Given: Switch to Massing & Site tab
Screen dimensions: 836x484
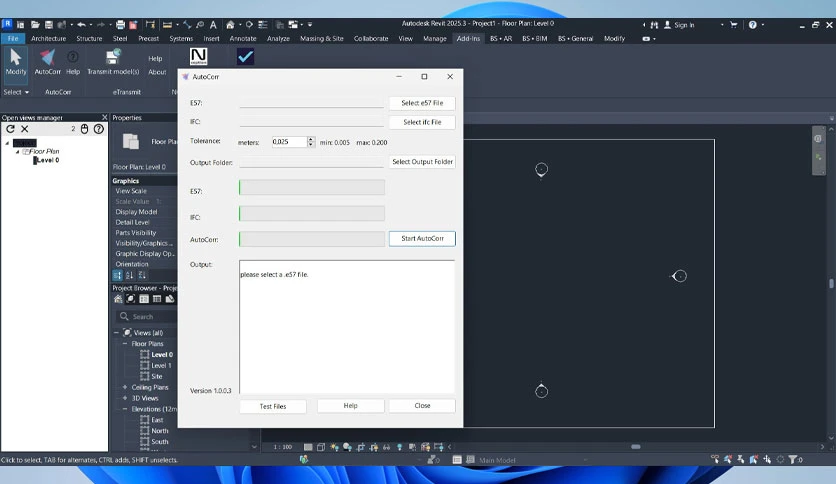Looking at the screenshot, I should (321, 38).
